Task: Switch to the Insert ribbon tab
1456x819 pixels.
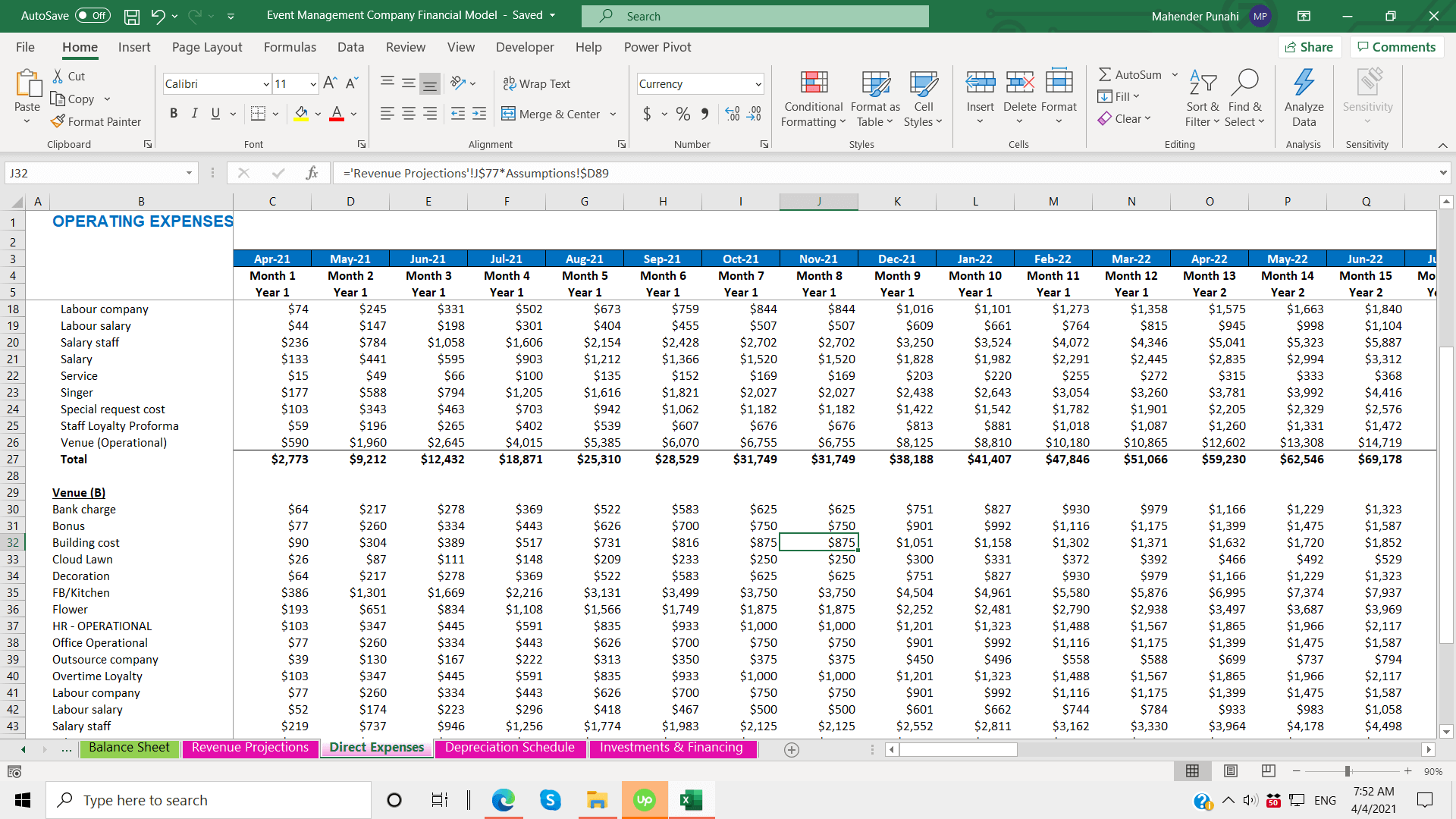Action: [x=134, y=47]
